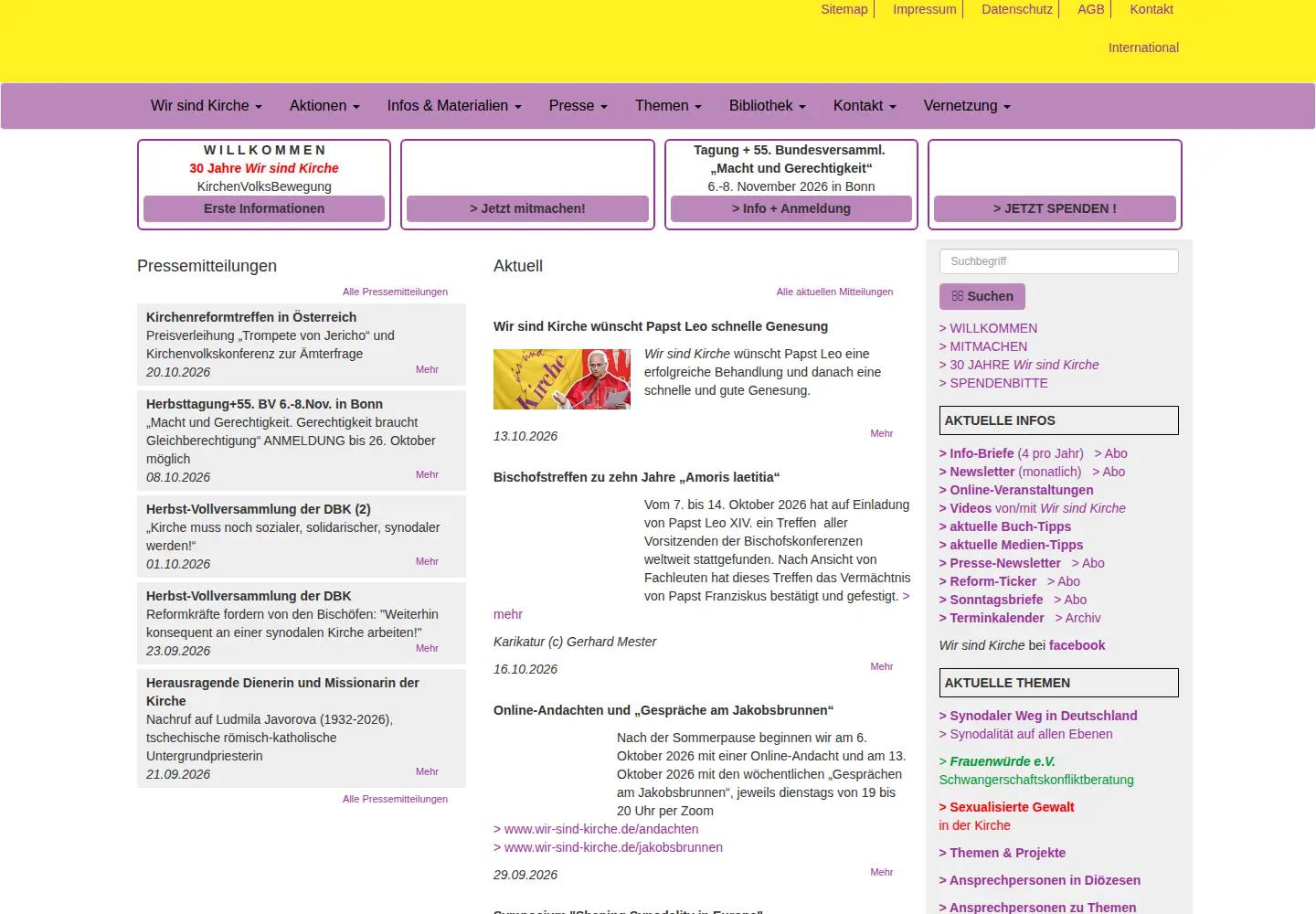This screenshot has height=914, width=1316.
Task: Follow the www.wir-sind-kirche.de/jakobsbrunnen link
Action: [x=608, y=847]
